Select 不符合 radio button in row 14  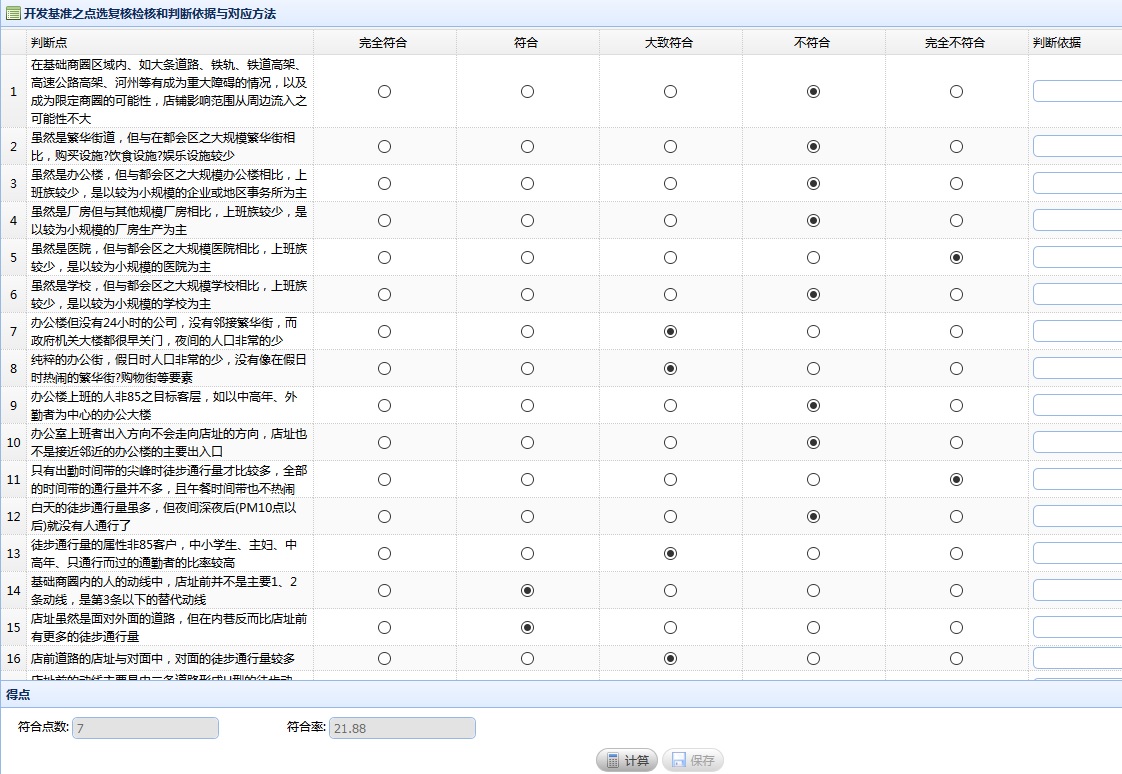[813, 590]
